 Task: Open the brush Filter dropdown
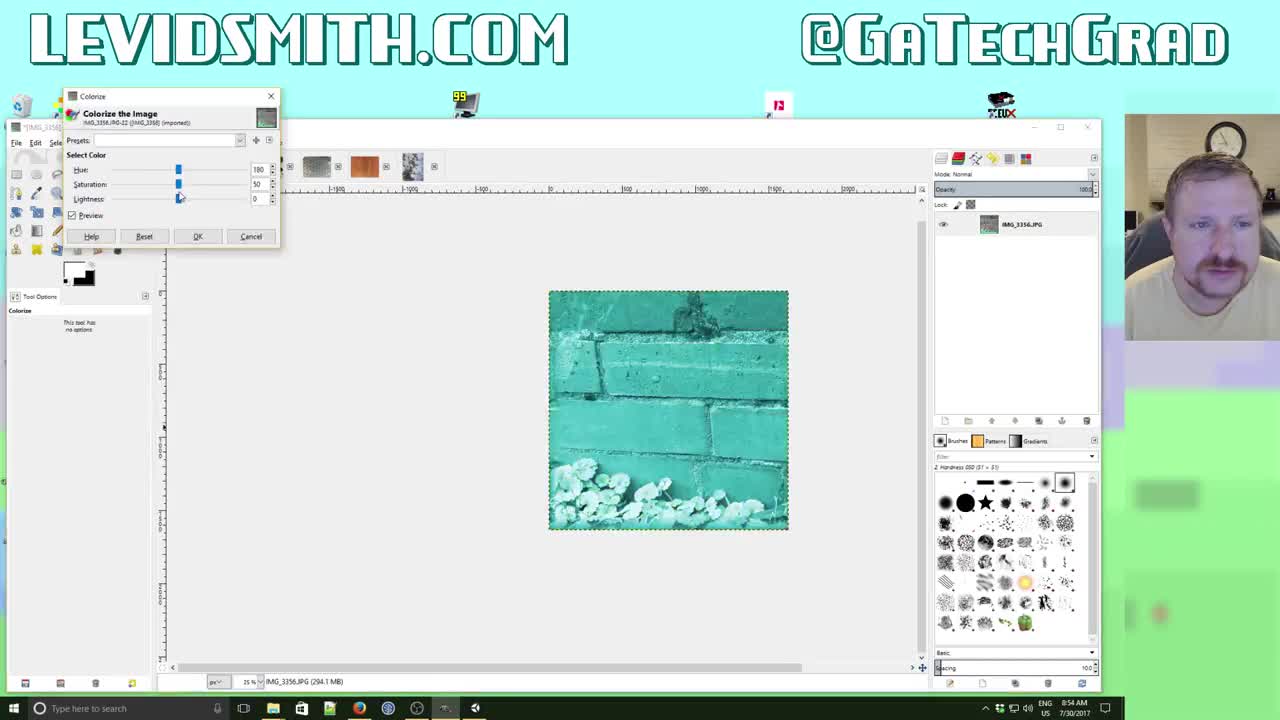[1090, 456]
